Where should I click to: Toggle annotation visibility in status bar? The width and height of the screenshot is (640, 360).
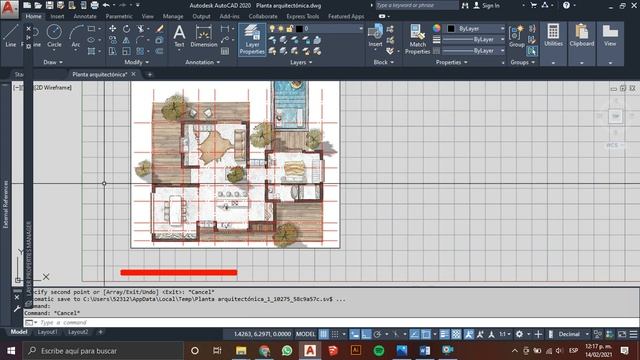[x=469, y=334]
